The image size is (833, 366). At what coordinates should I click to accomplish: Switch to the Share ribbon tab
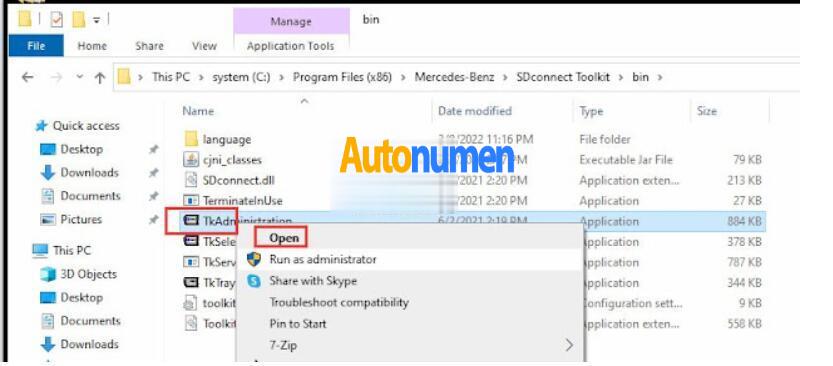[x=149, y=46]
